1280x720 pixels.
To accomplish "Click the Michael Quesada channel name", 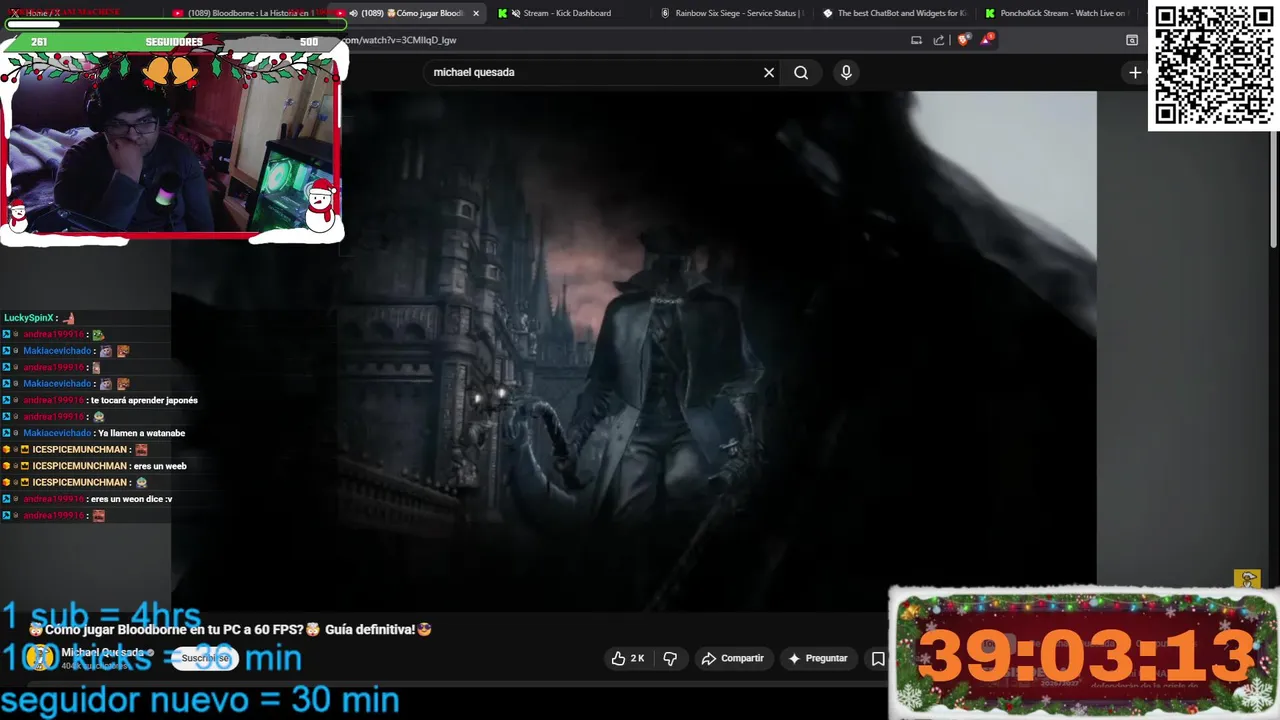I will click(103, 652).
